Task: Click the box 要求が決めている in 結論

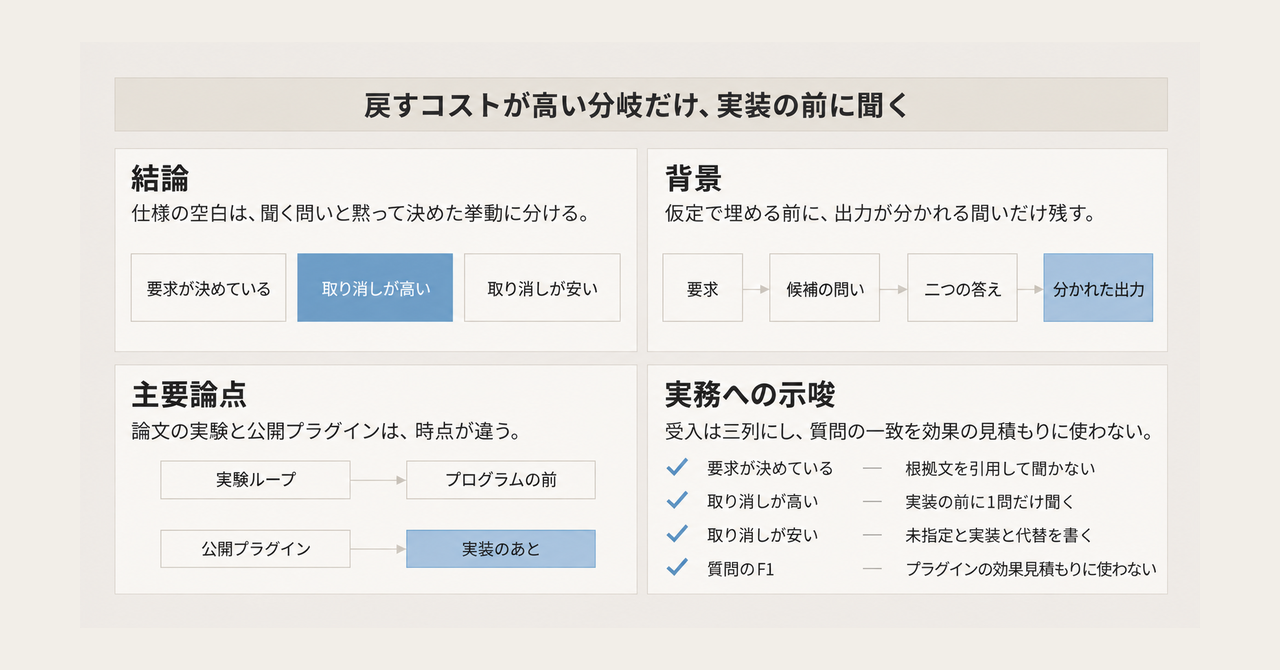Action: (208, 288)
